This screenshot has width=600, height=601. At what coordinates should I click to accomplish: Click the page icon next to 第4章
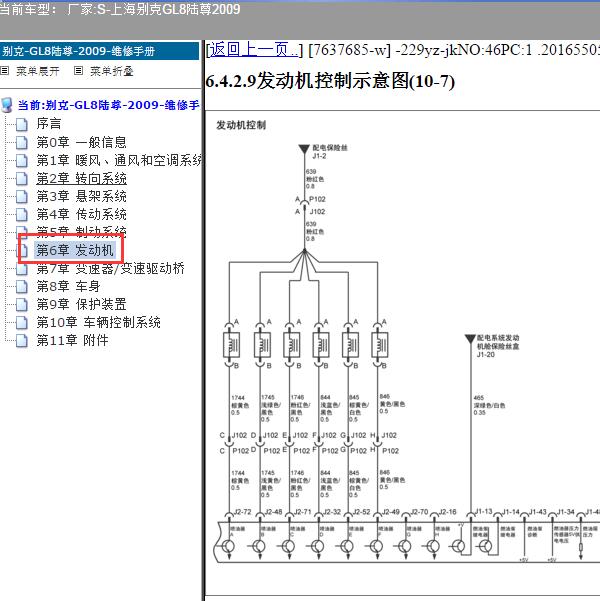click(x=22, y=215)
